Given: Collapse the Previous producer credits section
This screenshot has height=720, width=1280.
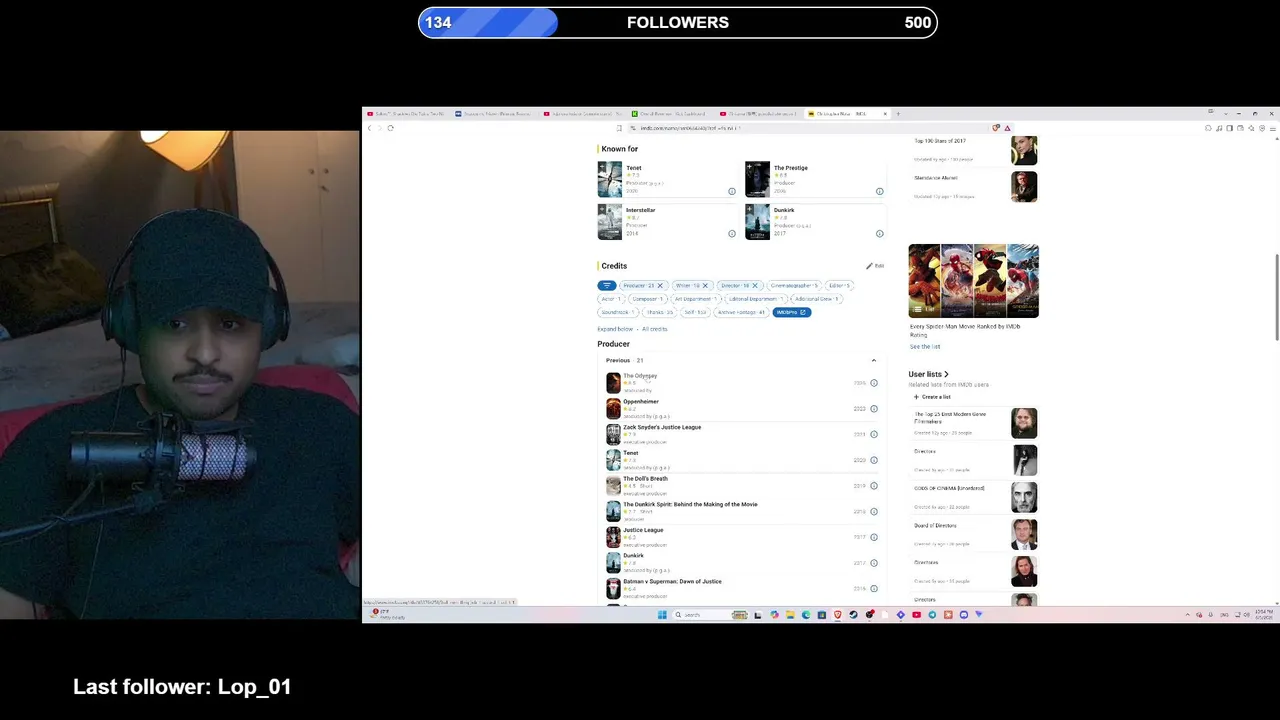Looking at the screenshot, I should tap(873, 361).
